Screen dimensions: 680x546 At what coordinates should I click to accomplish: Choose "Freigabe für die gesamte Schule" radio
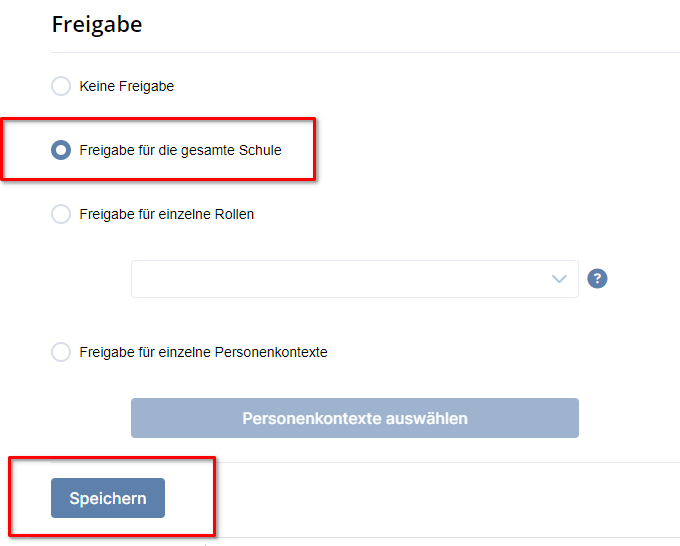coord(61,150)
